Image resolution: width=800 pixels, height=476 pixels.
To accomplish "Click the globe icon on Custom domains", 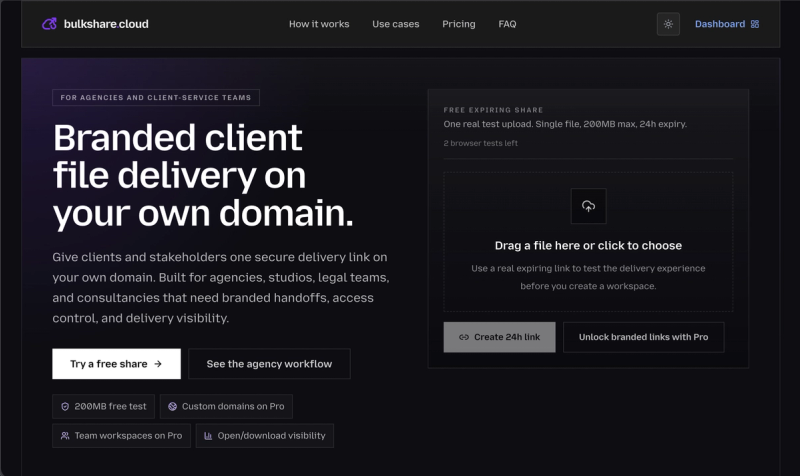I will pyautogui.click(x=172, y=407).
